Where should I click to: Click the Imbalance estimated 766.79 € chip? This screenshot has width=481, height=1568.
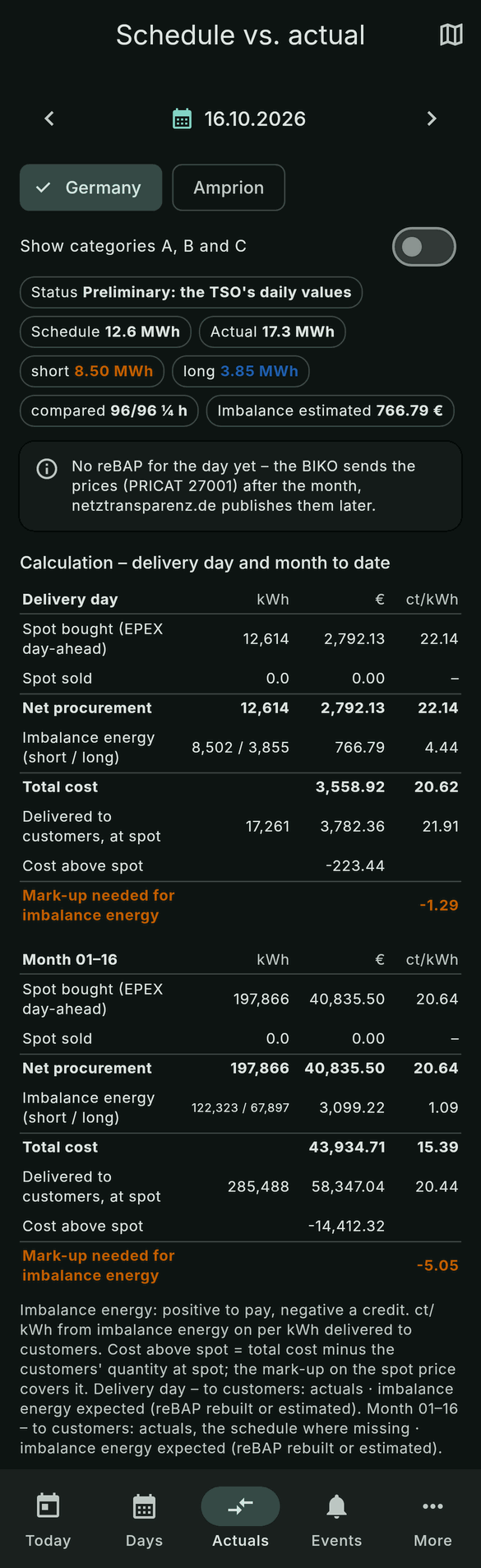(x=330, y=411)
